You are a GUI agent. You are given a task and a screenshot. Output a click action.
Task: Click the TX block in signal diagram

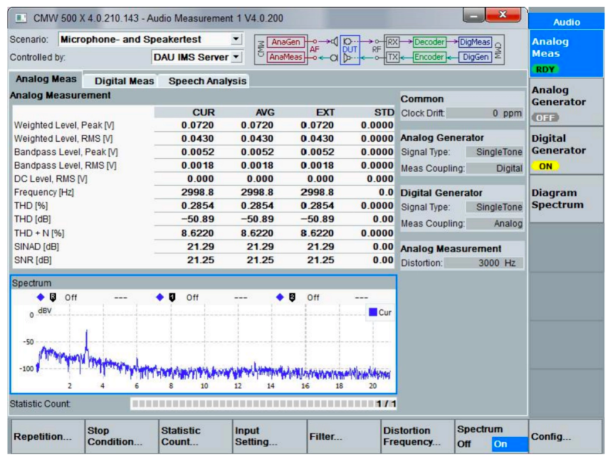coord(392,57)
